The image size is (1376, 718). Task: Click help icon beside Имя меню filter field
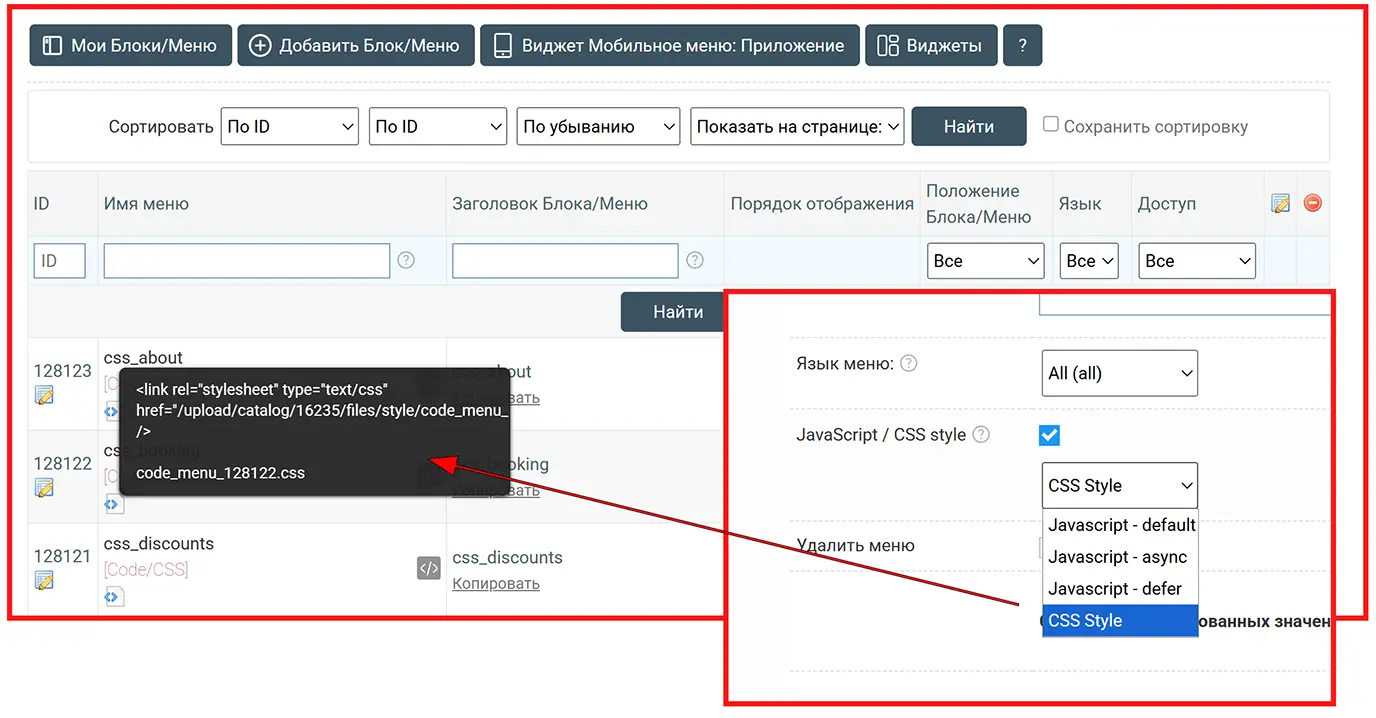406,260
